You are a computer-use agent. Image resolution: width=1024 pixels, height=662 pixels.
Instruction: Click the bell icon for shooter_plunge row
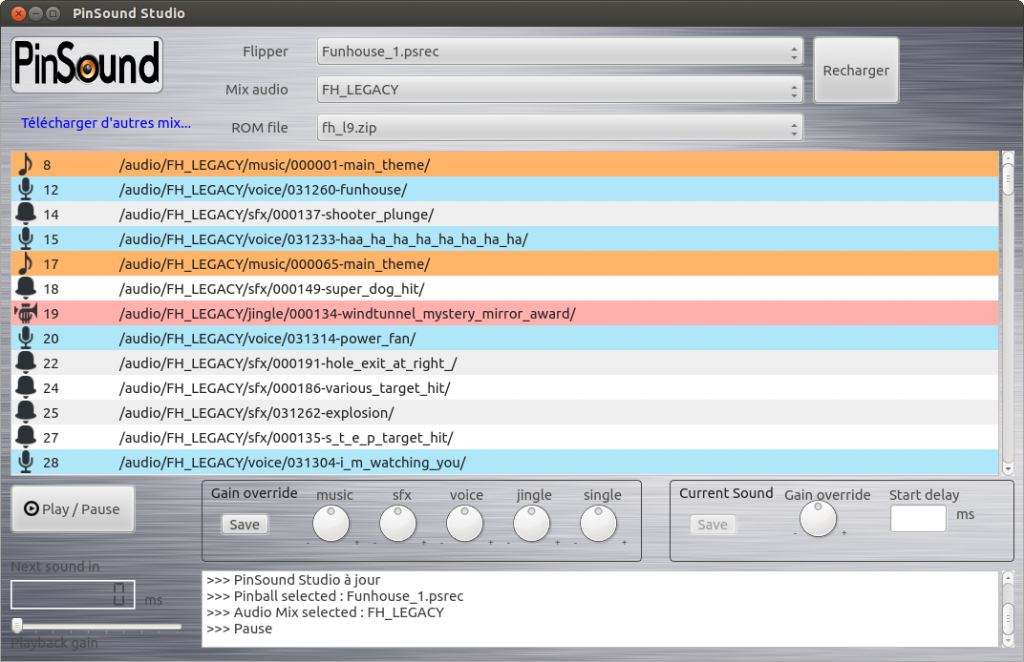25,214
